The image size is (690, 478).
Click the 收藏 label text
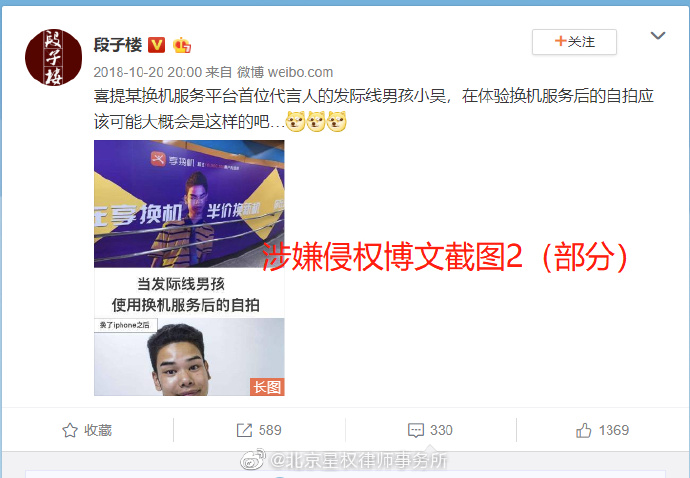tap(98, 430)
